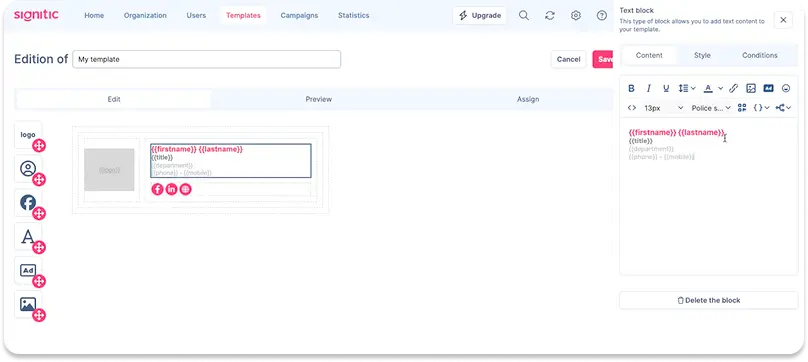808x362 pixels.
Task: Open the Statistics menu
Action: tap(354, 15)
